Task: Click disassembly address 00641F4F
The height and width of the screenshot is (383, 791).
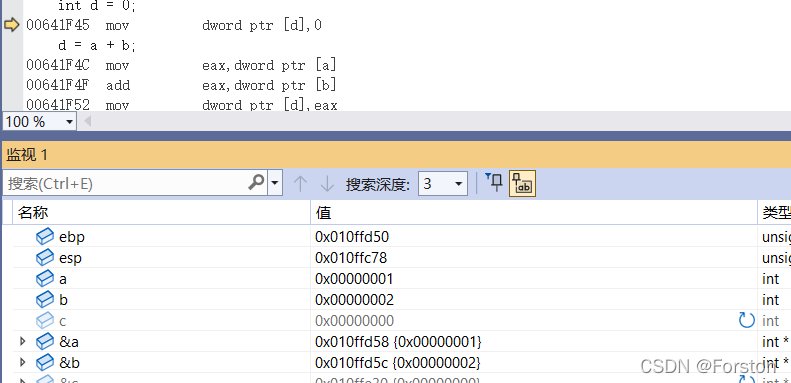Action: coord(58,85)
